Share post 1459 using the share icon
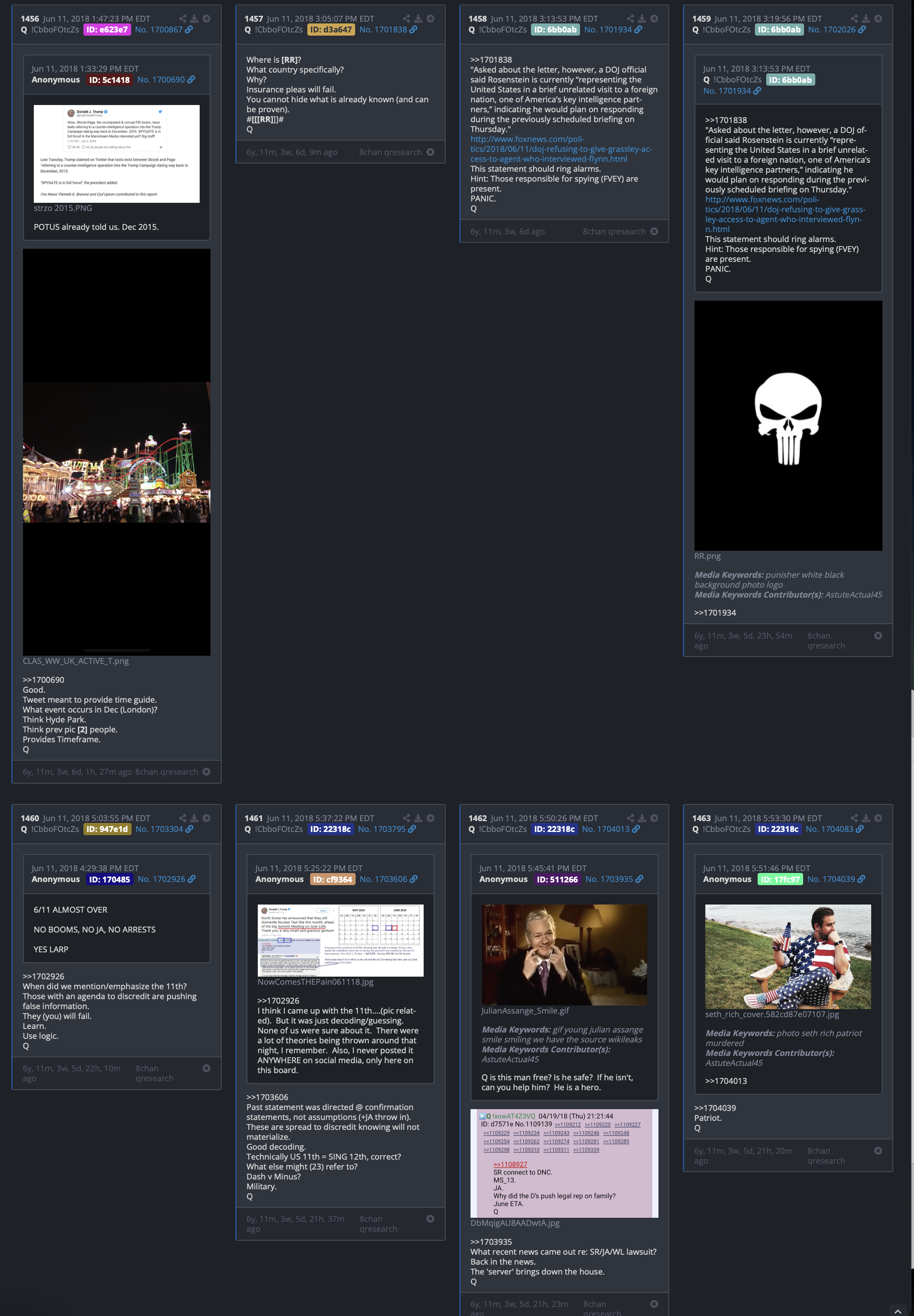The image size is (914, 1316). (855, 19)
